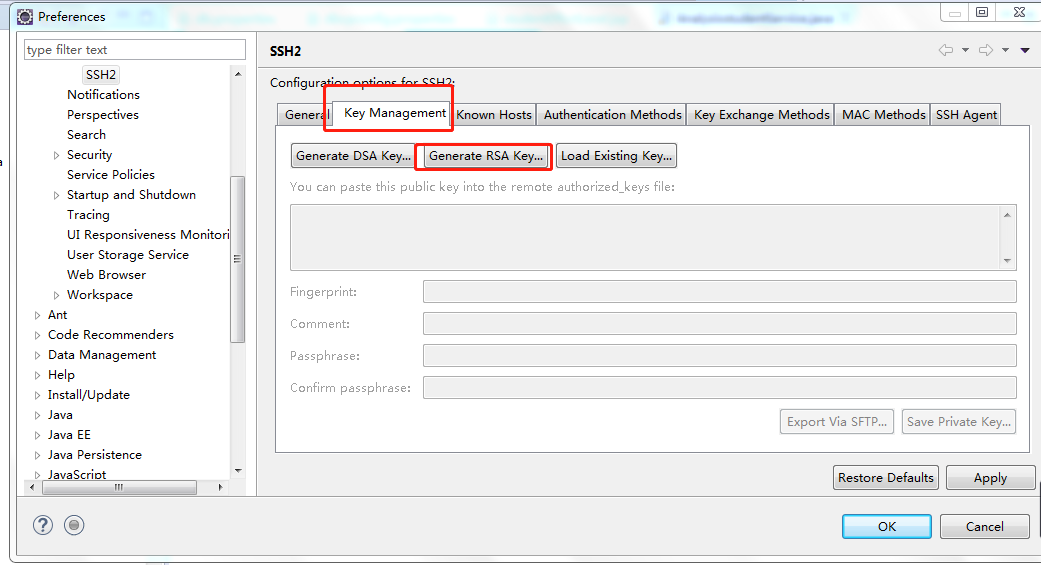1041x565 pixels.
Task: Focus the type filter text field
Action: click(x=135, y=50)
